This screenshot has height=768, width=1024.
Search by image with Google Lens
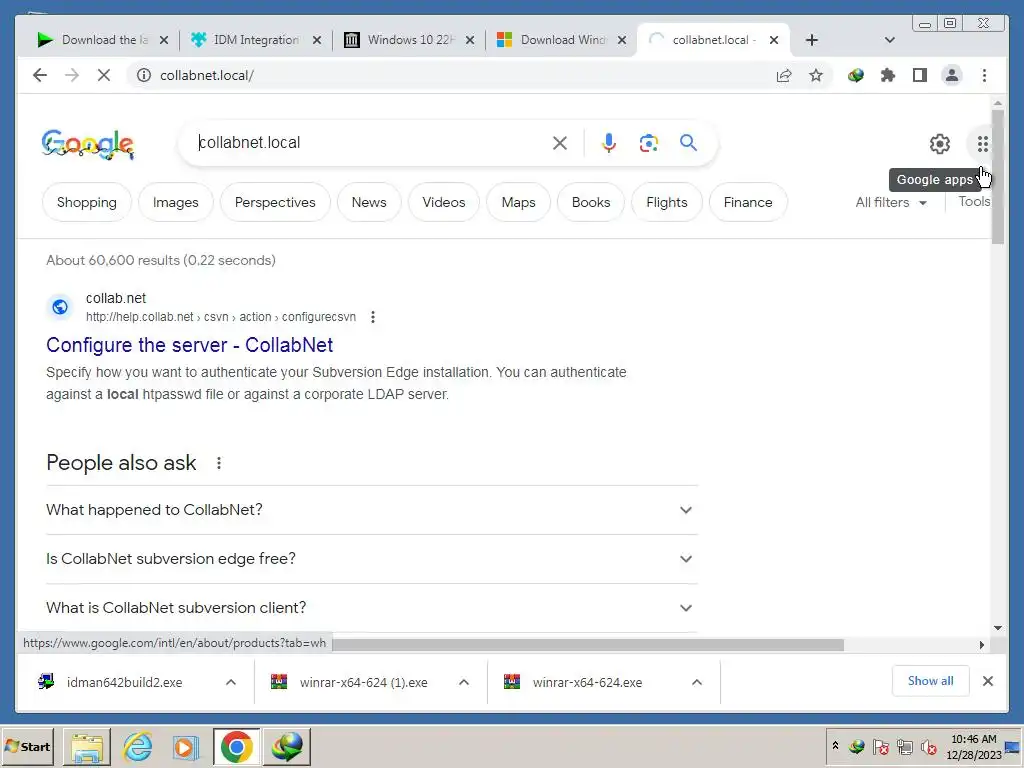(648, 143)
